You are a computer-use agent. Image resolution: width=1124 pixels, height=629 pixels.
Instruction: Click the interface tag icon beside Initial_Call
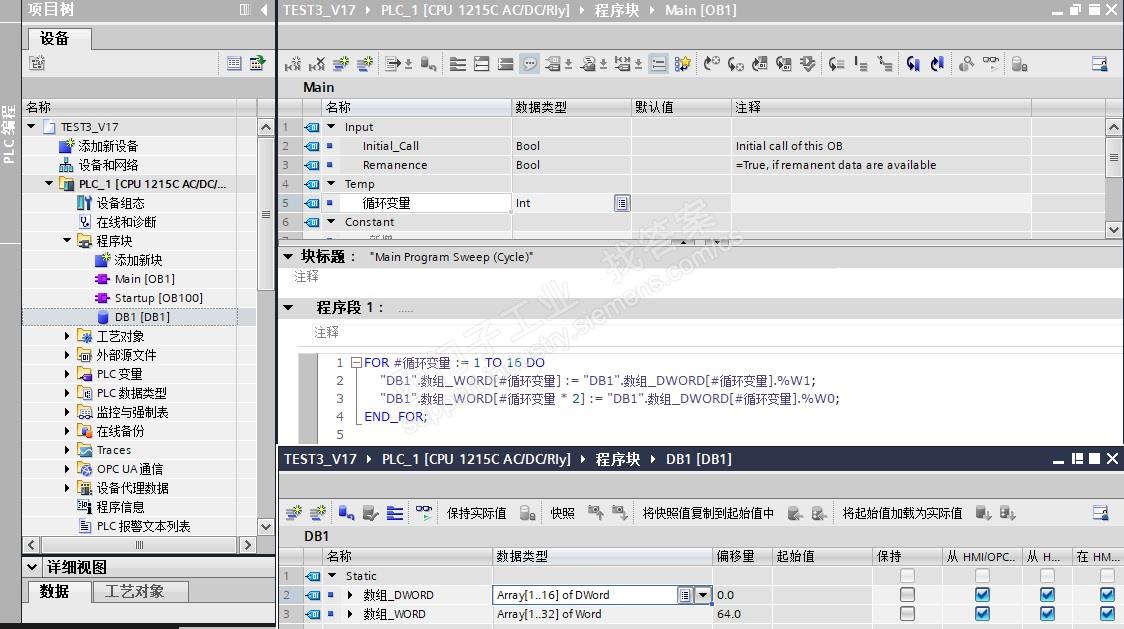312,146
